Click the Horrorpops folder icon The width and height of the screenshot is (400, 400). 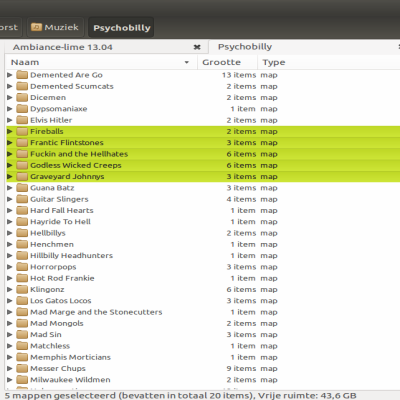tap(22, 267)
